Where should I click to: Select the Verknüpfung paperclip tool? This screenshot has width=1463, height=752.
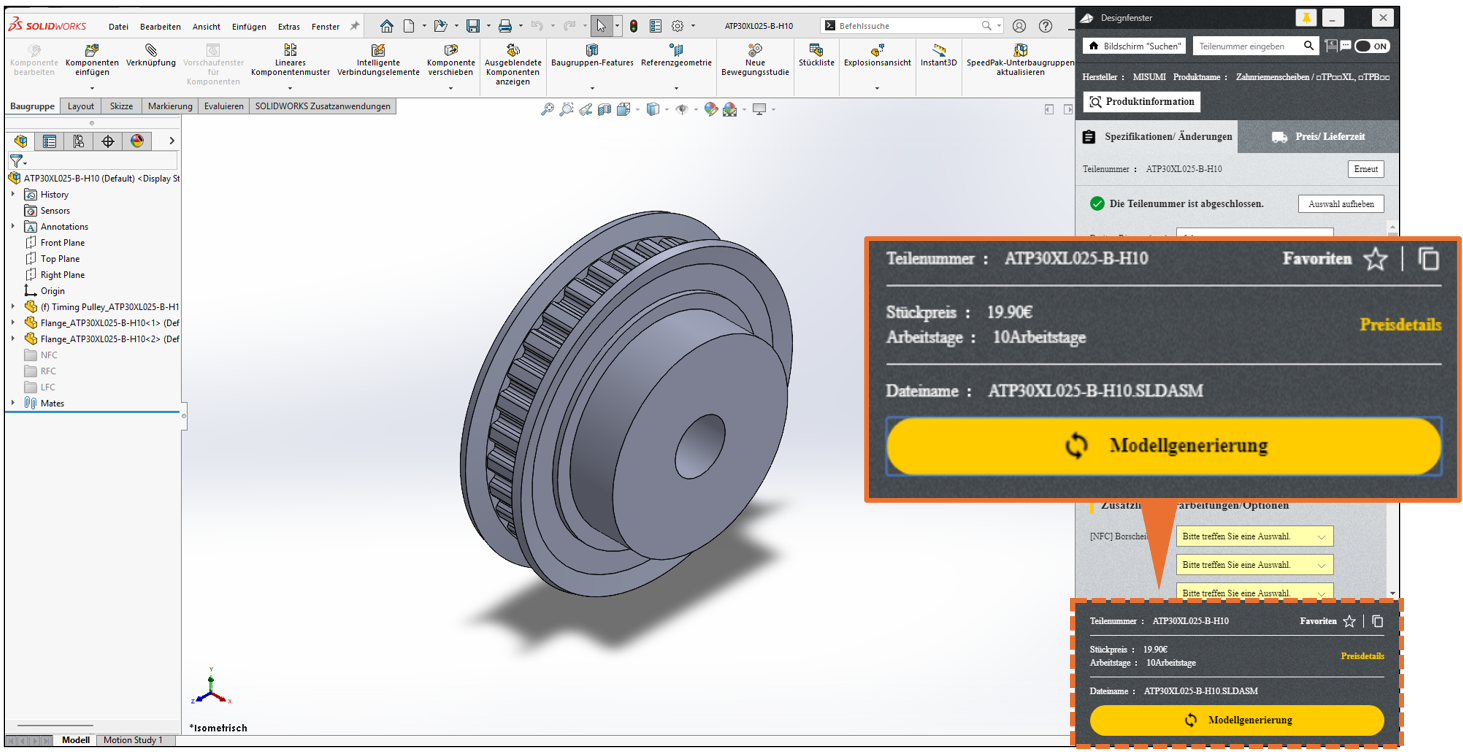[x=150, y=50]
